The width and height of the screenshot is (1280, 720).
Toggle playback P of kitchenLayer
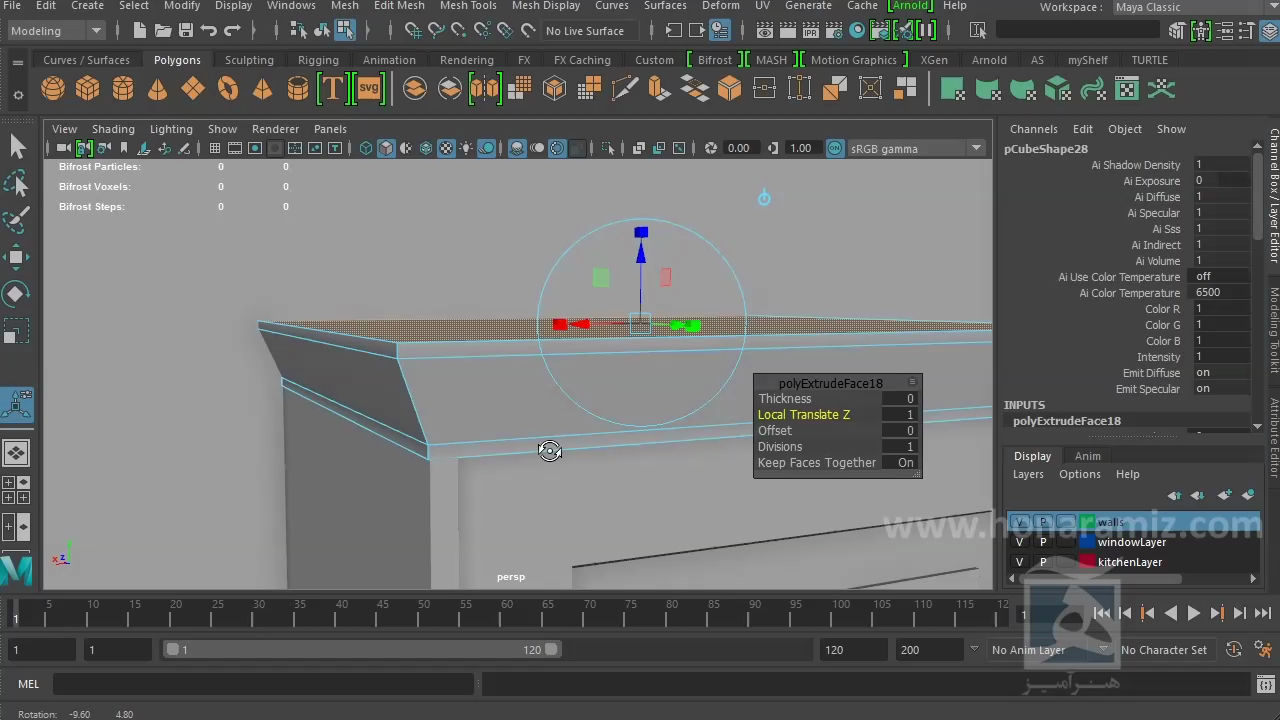(1043, 562)
